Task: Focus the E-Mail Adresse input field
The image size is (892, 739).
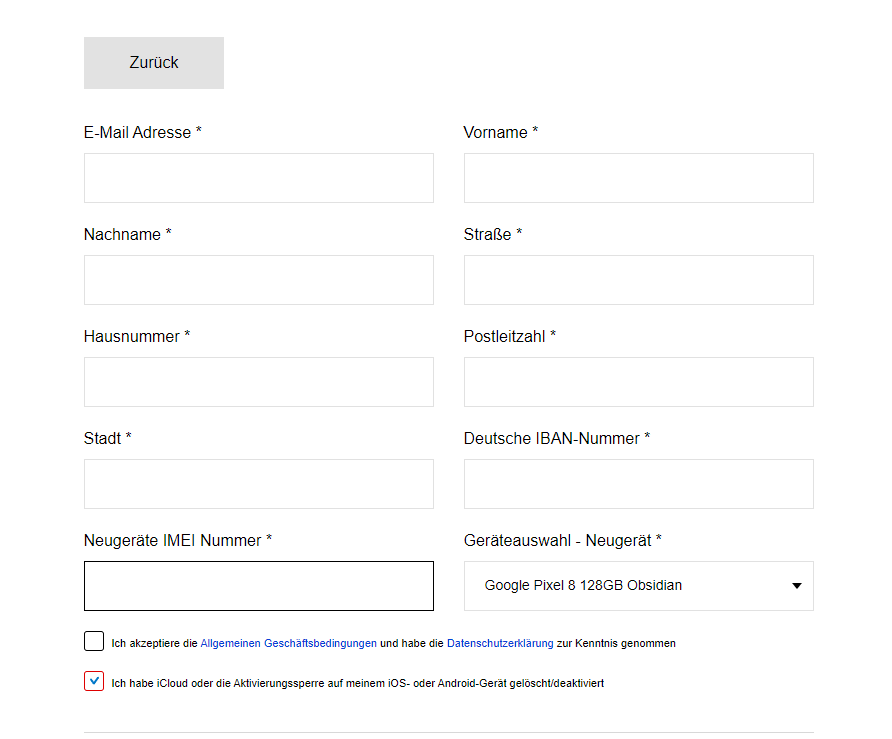Action: pos(259,177)
